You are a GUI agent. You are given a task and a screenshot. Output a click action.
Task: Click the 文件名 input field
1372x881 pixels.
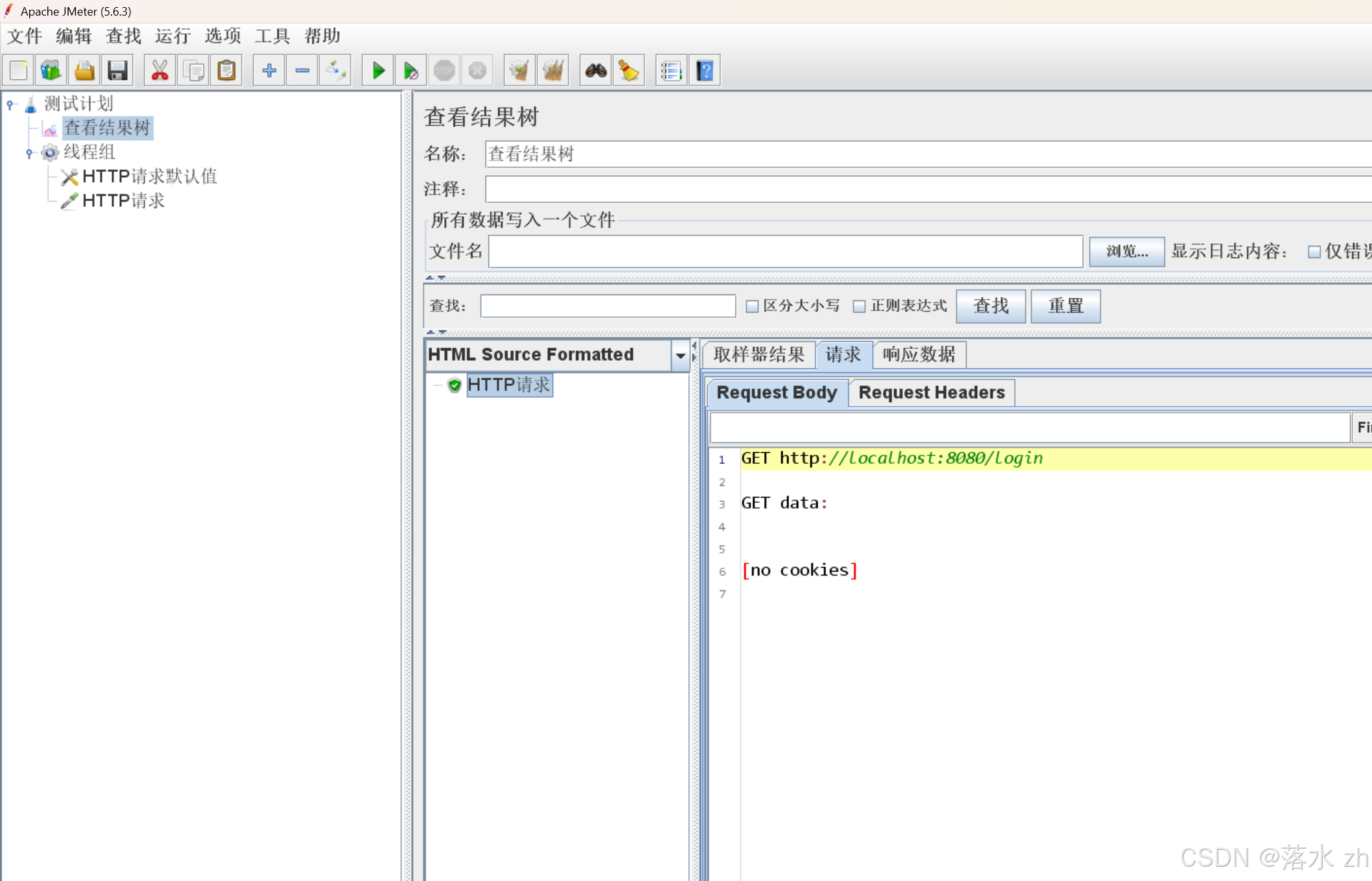click(x=785, y=252)
